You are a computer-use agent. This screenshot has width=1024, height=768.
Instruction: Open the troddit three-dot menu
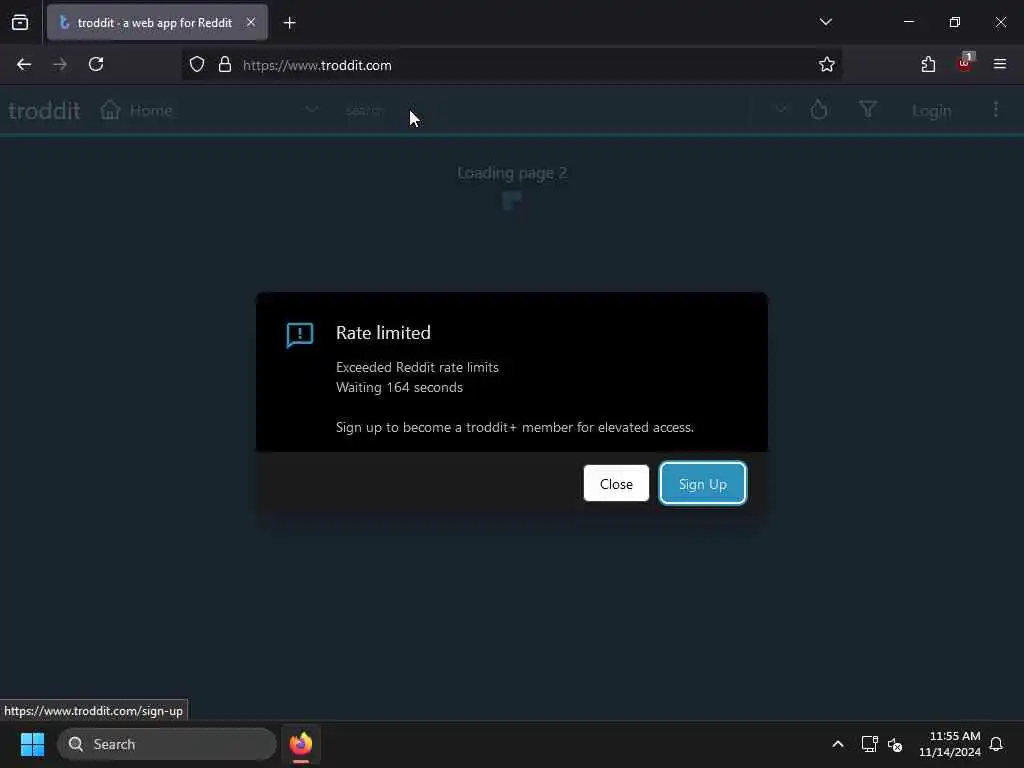coord(996,110)
